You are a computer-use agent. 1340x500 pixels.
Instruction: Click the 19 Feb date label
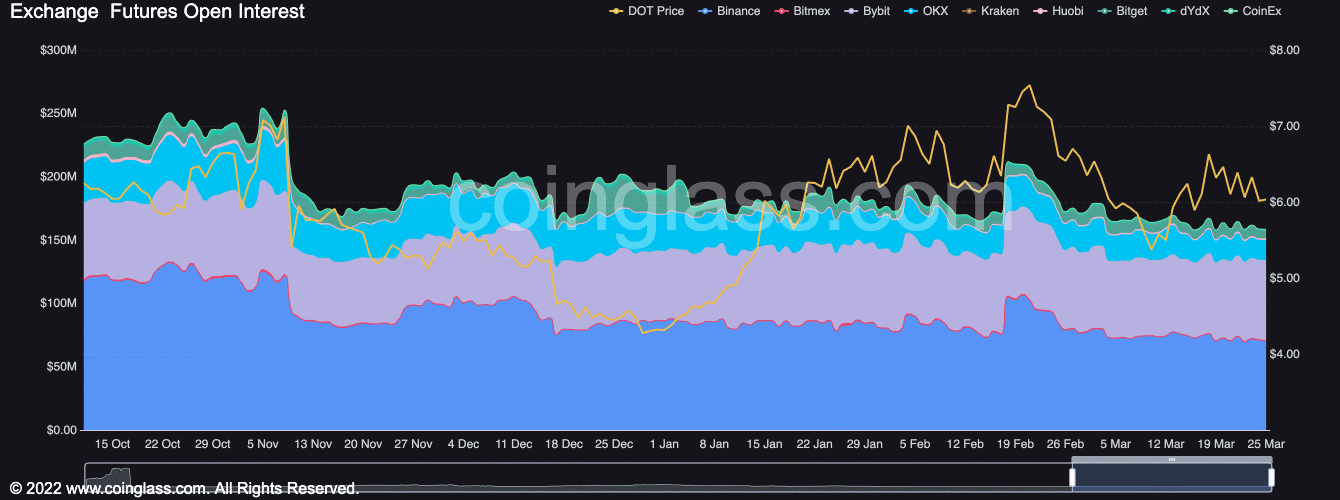point(1016,444)
